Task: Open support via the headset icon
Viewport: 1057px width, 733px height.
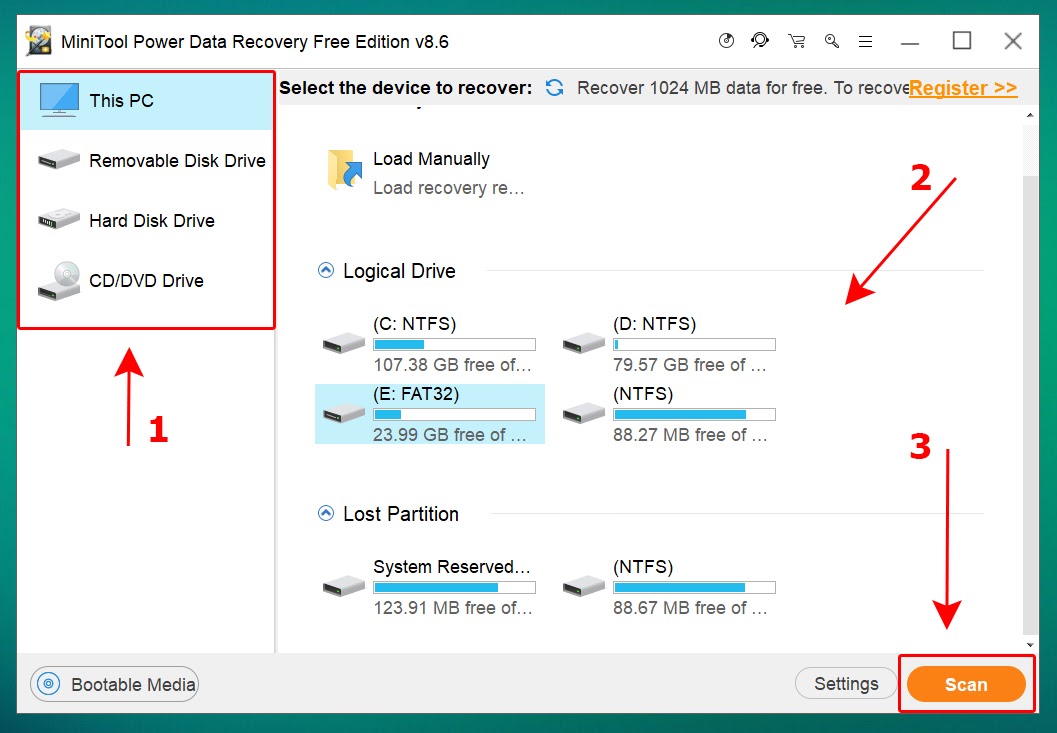Action: 760,41
